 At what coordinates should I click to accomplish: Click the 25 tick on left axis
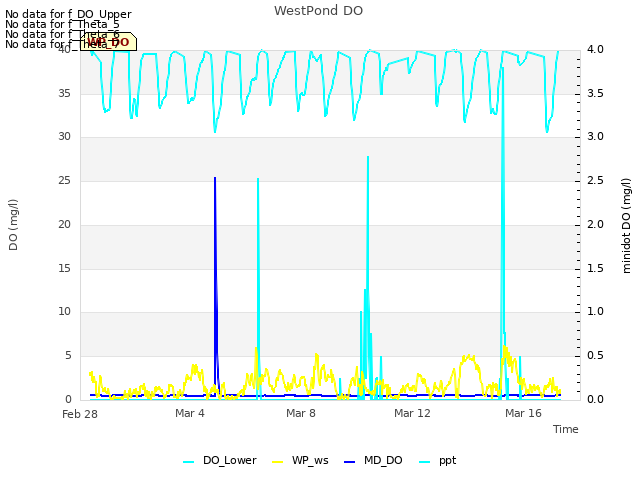click(64, 180)
